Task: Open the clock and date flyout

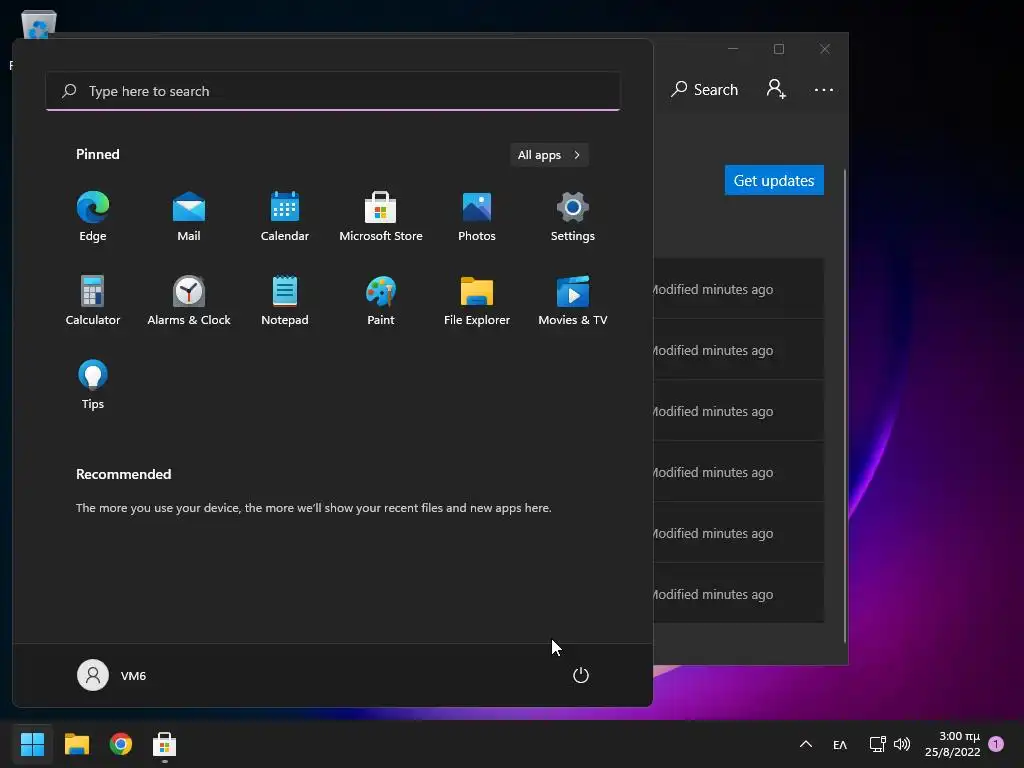Action: (952, 744)
